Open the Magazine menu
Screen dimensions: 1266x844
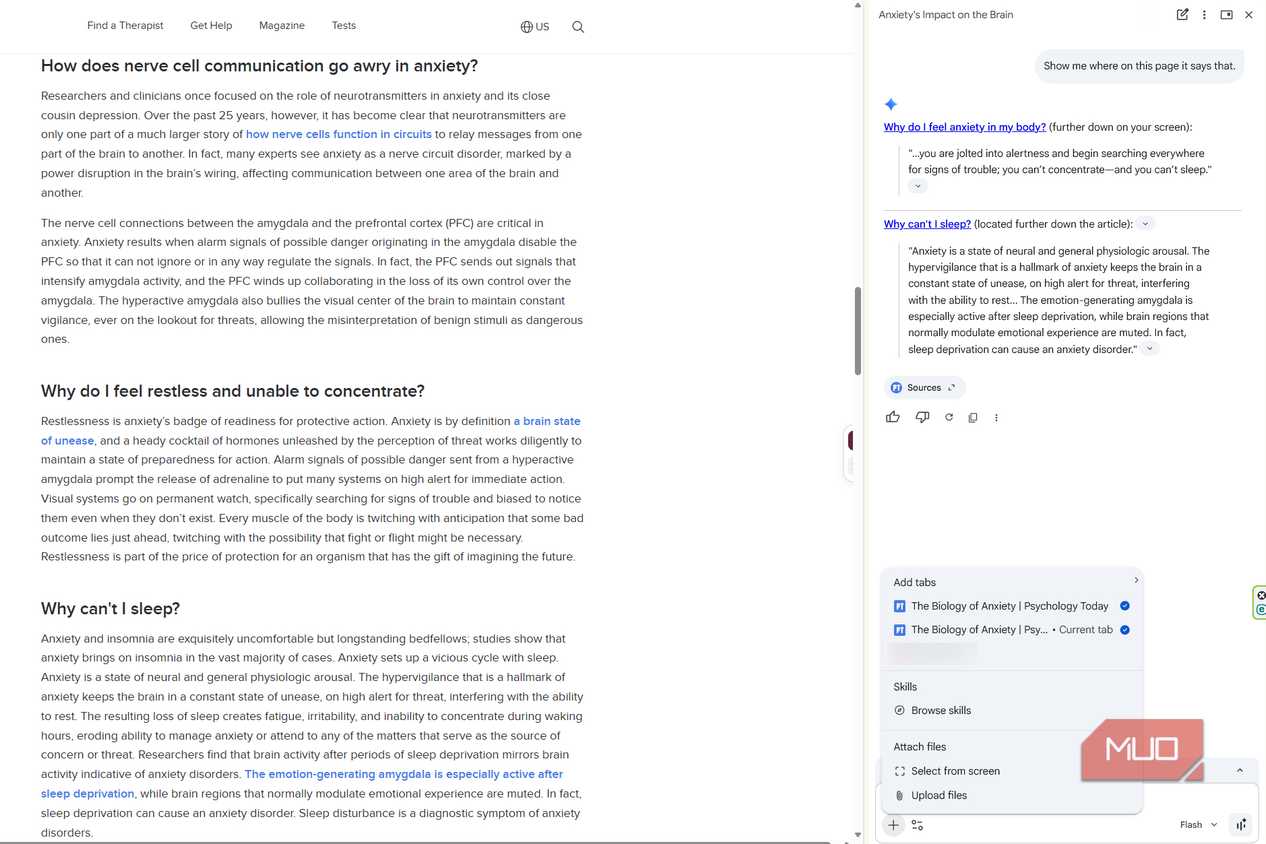282,25
